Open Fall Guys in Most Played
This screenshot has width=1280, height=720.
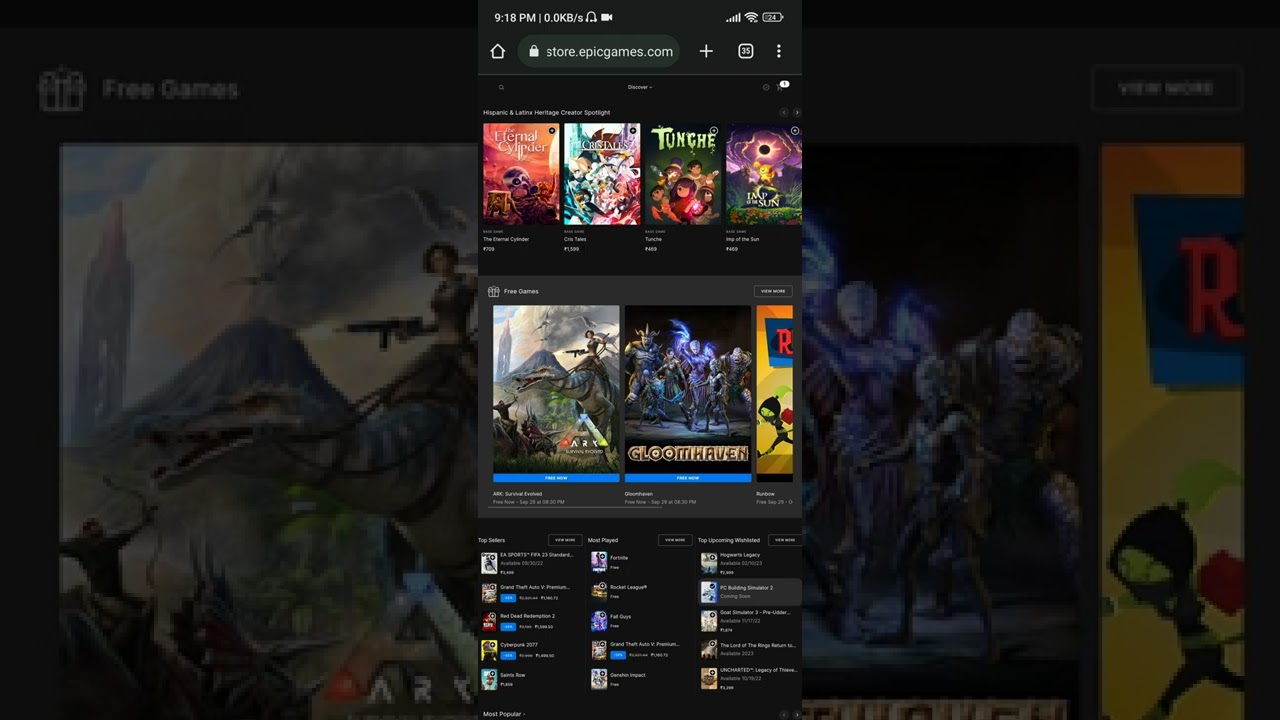pyautogui.click(x=640, y=621)
